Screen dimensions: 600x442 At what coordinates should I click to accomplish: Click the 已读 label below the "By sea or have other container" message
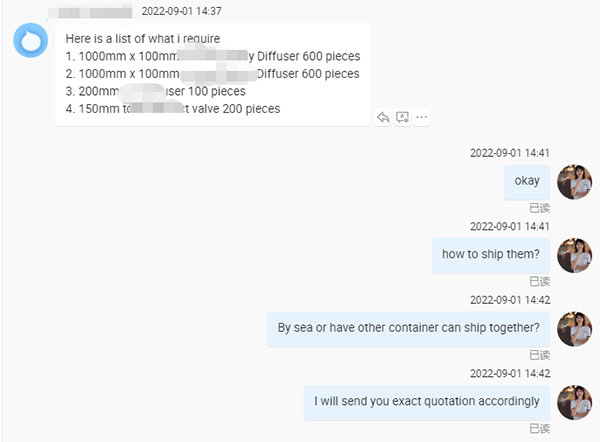tap(540, 355)
